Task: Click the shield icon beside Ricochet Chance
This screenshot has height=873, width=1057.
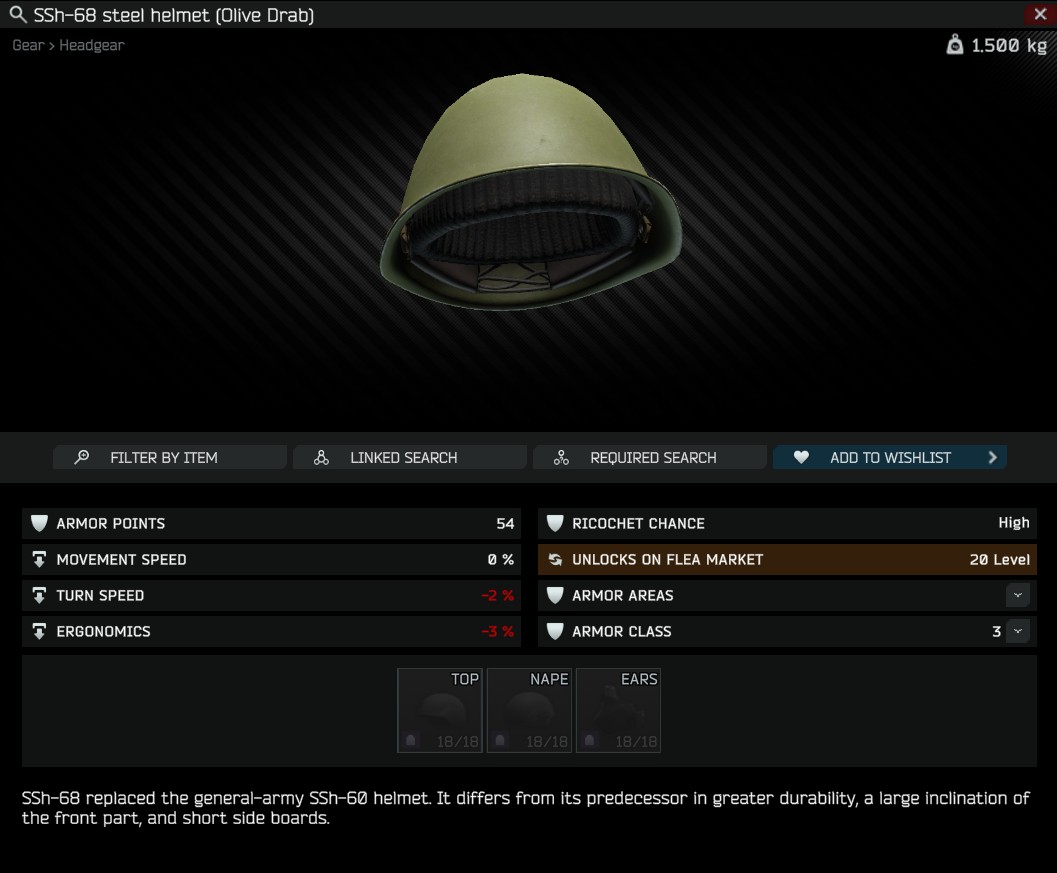Action: point(555,523)
